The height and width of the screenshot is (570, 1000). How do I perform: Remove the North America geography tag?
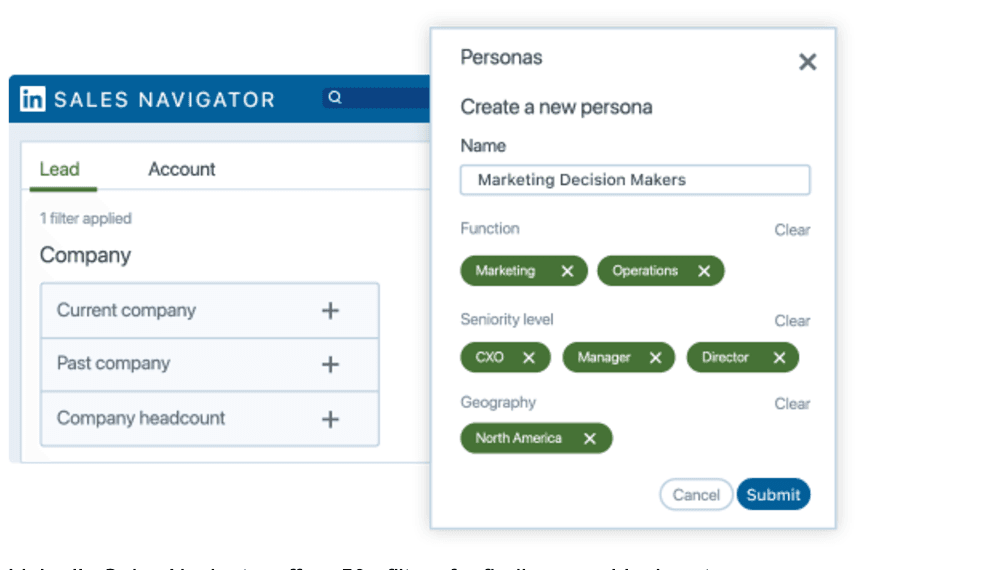pyautogui.click(x=590, y=439)
